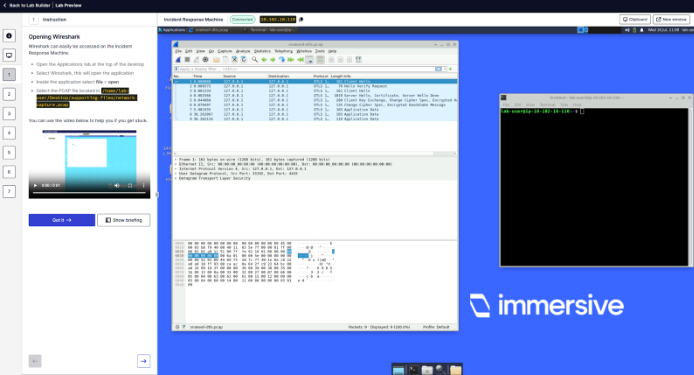Toggle auto-scroll during live capture
Viewport: 694px width, 375px height.
309,59
